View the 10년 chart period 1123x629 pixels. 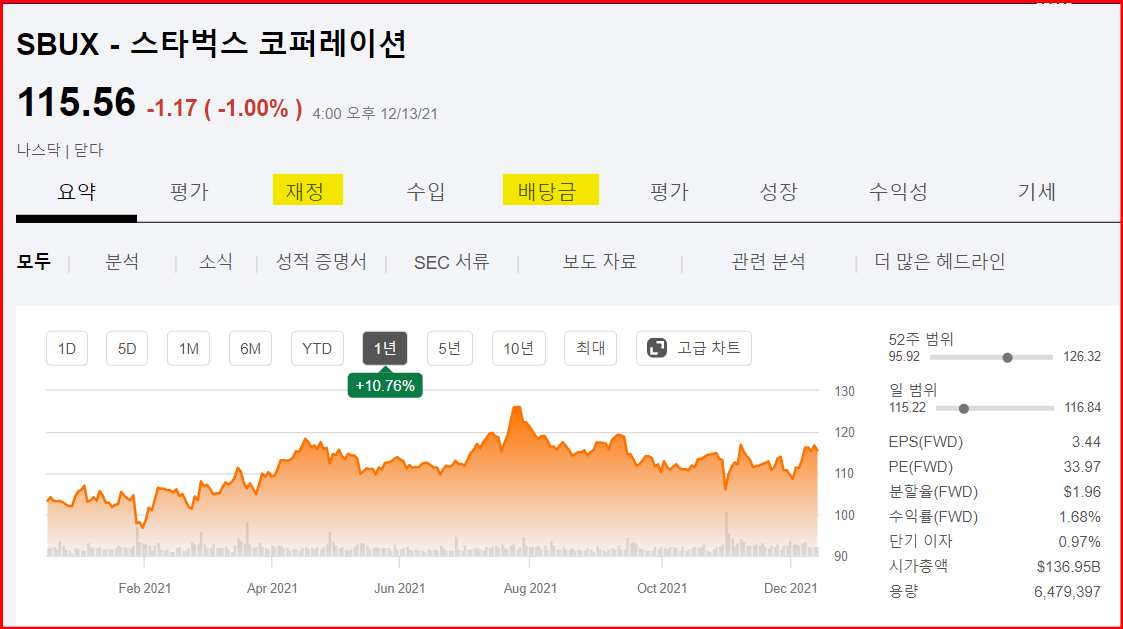tap(519, 348)
